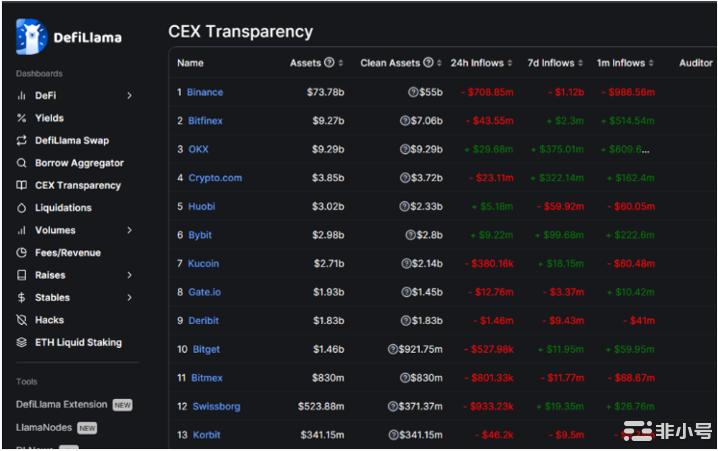Image resolution: width=718 pixels, height=451 pixels.
Task: Click the CEX Transparency book icon
Action: 22,186
